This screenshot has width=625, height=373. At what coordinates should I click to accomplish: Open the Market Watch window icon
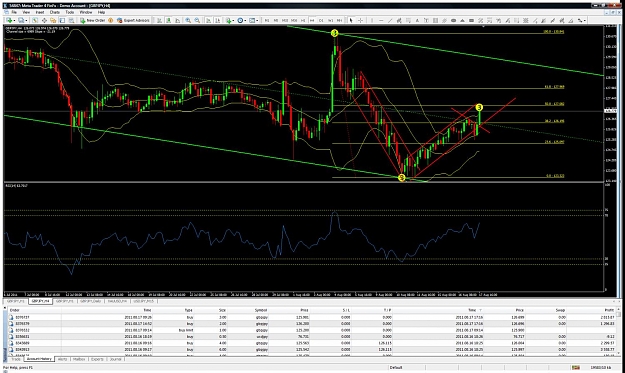point(35,20)
